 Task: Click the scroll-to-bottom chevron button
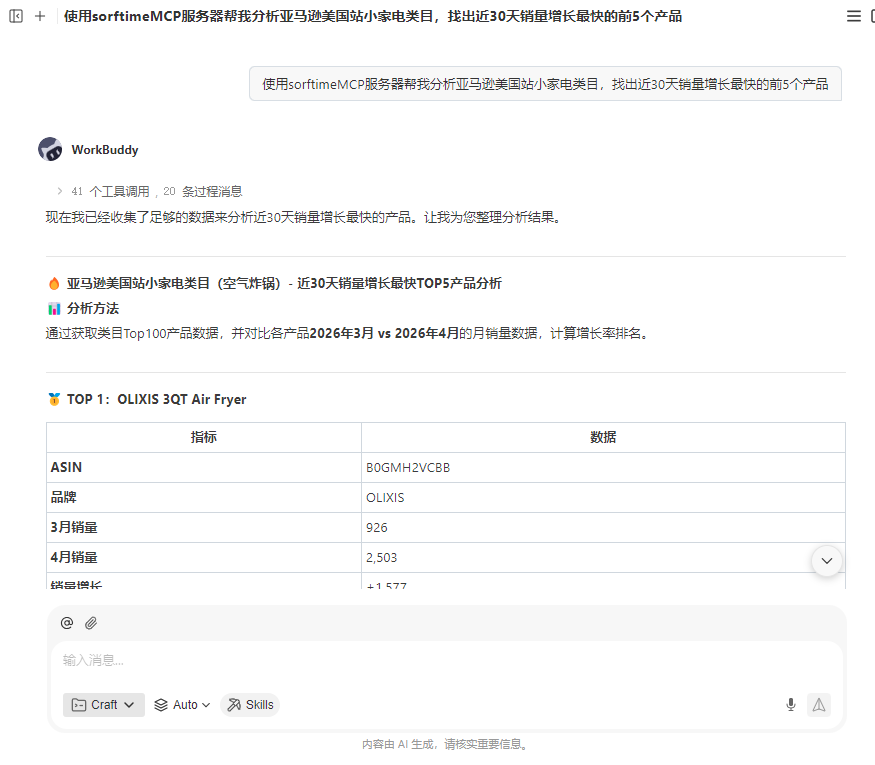point(826,561)
